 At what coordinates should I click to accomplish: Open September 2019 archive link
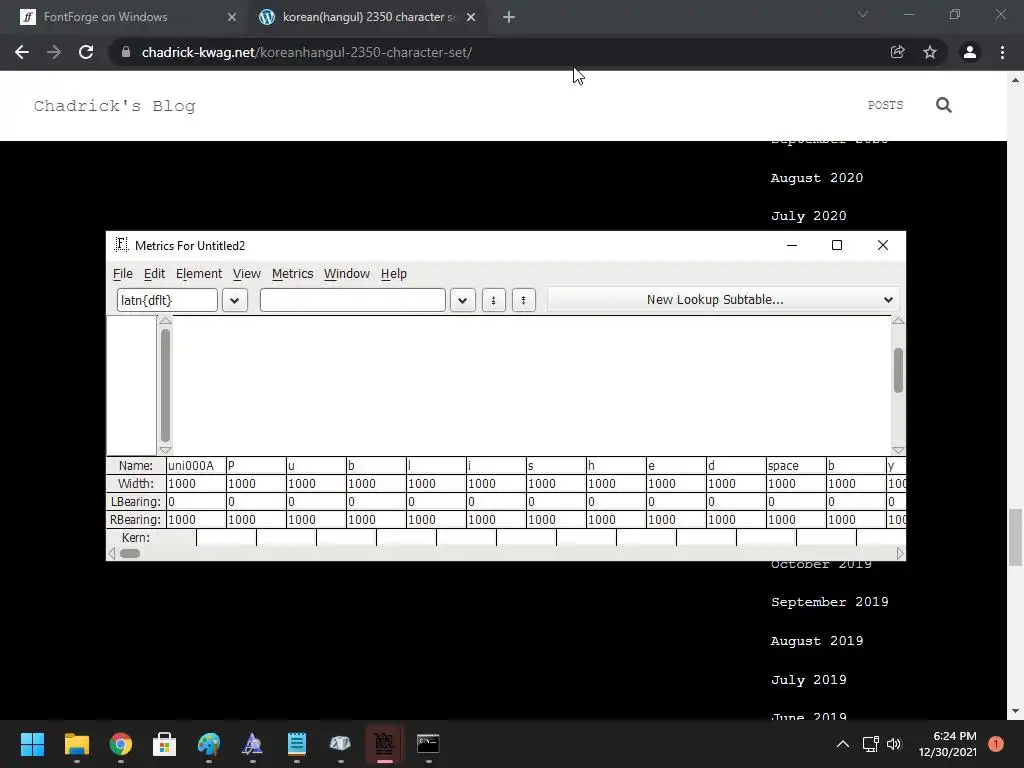click(x=829, y=602)
